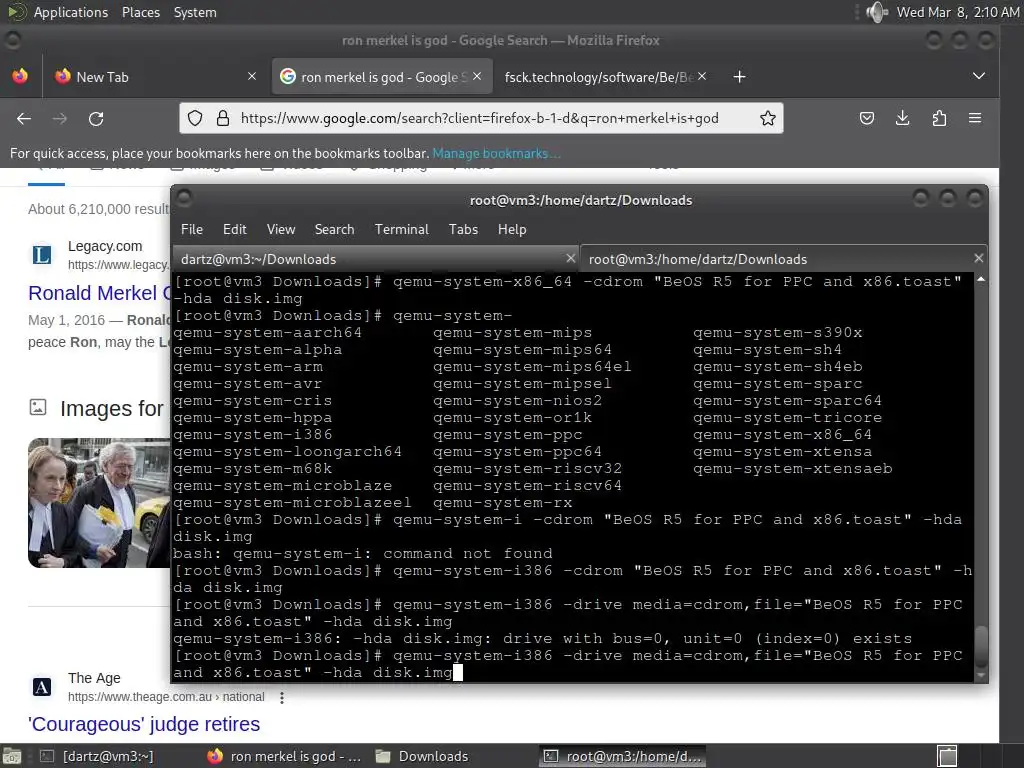Bookmark this page with the star icon
1024x768 pixels.
(x=767, y=118)
